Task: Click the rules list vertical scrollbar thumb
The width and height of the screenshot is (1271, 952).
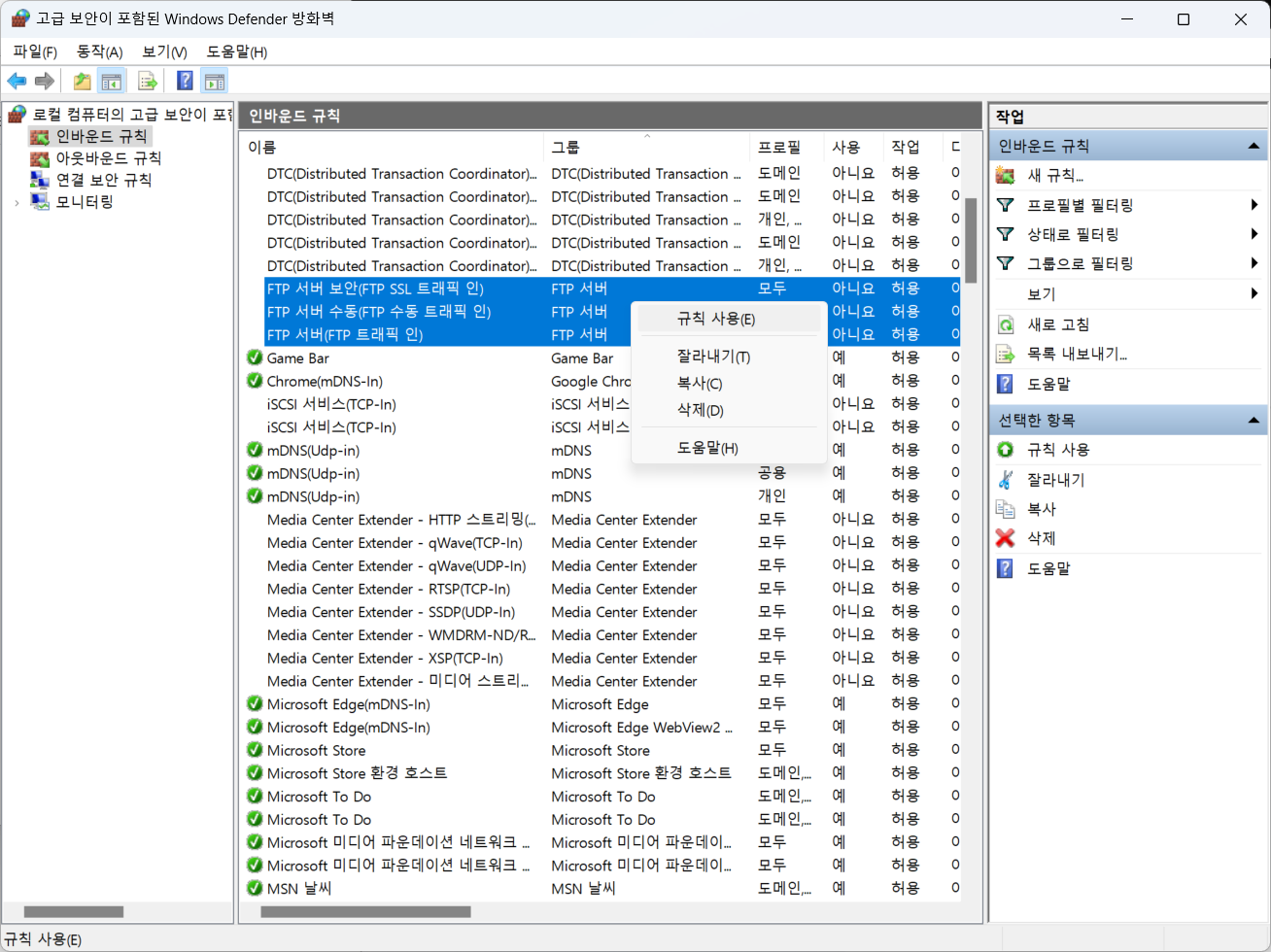Action: tap(971, 240)
